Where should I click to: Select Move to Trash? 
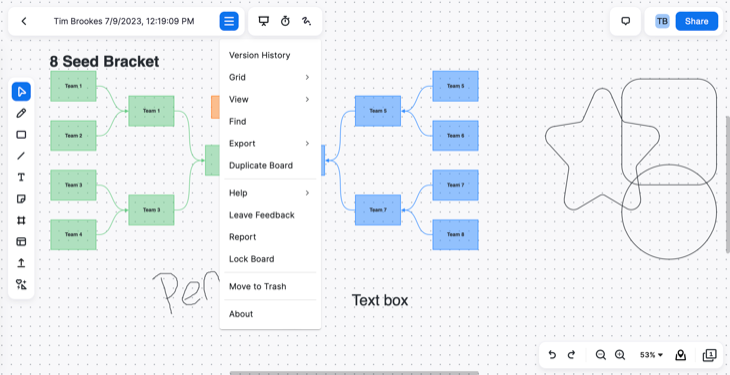pos(270,286)
